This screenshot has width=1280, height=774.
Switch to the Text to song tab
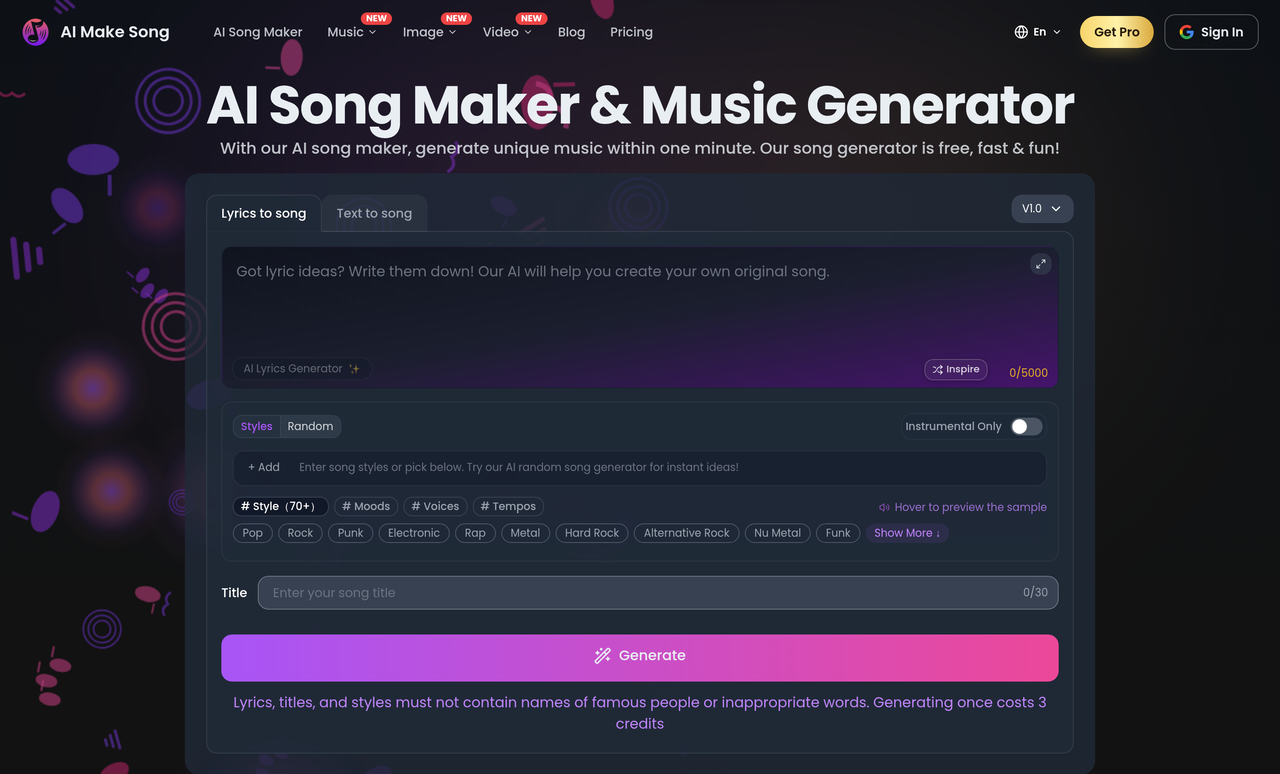[374, 213]
